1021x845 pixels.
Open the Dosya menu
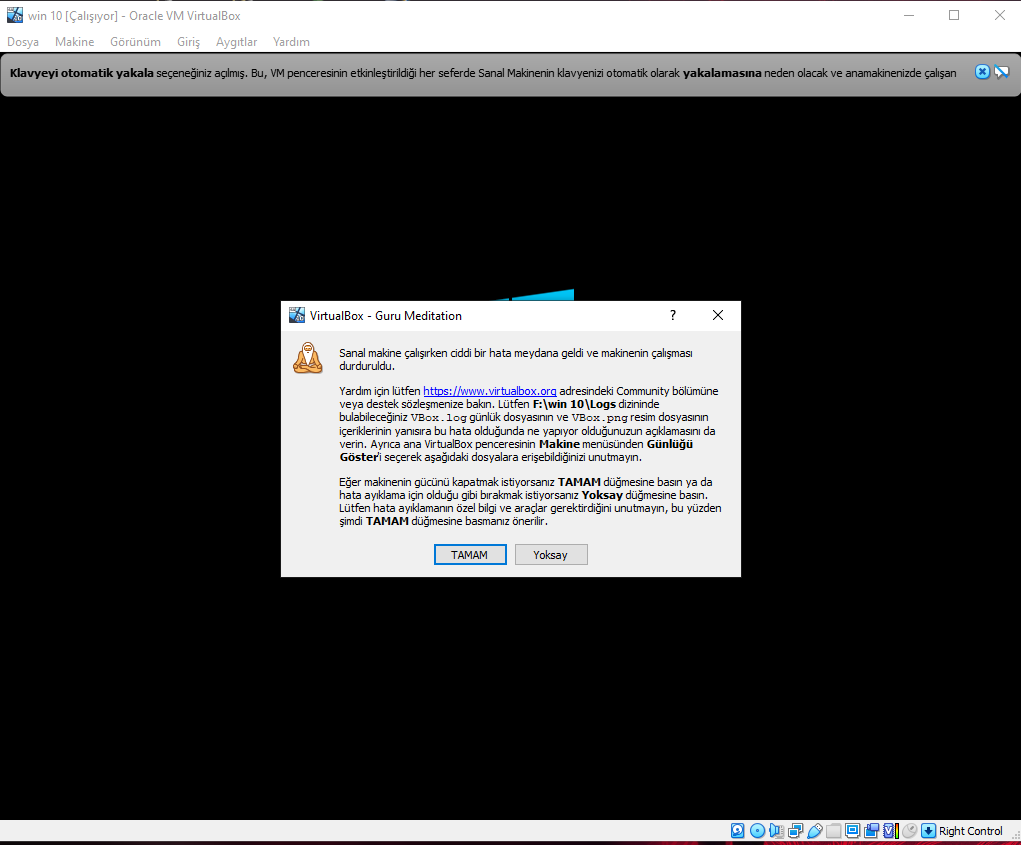pos(23,42)
